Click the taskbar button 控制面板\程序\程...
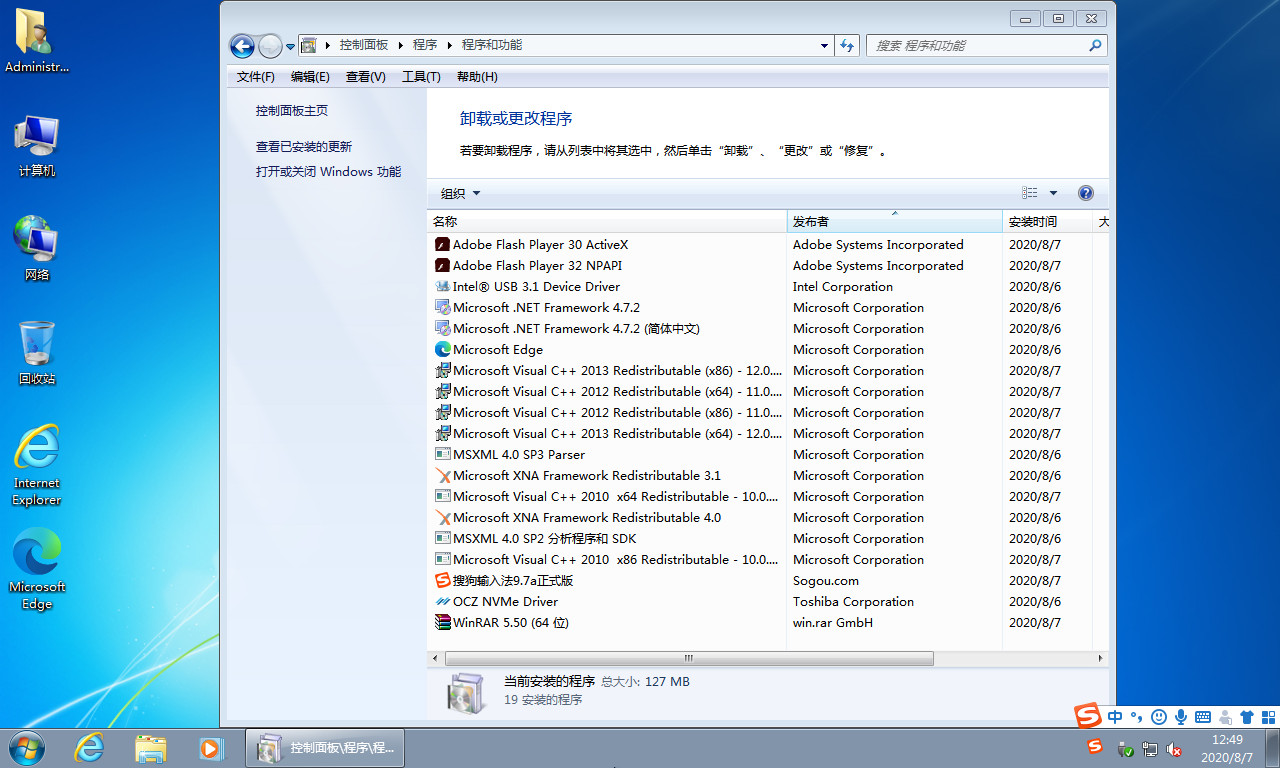 point(327,748)
